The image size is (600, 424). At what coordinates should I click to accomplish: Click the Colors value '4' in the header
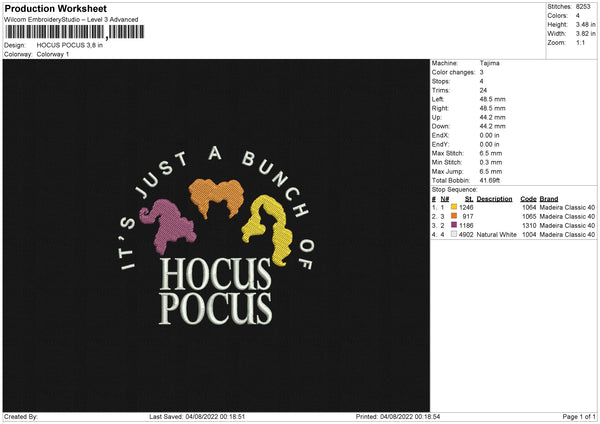click(577, 16)
